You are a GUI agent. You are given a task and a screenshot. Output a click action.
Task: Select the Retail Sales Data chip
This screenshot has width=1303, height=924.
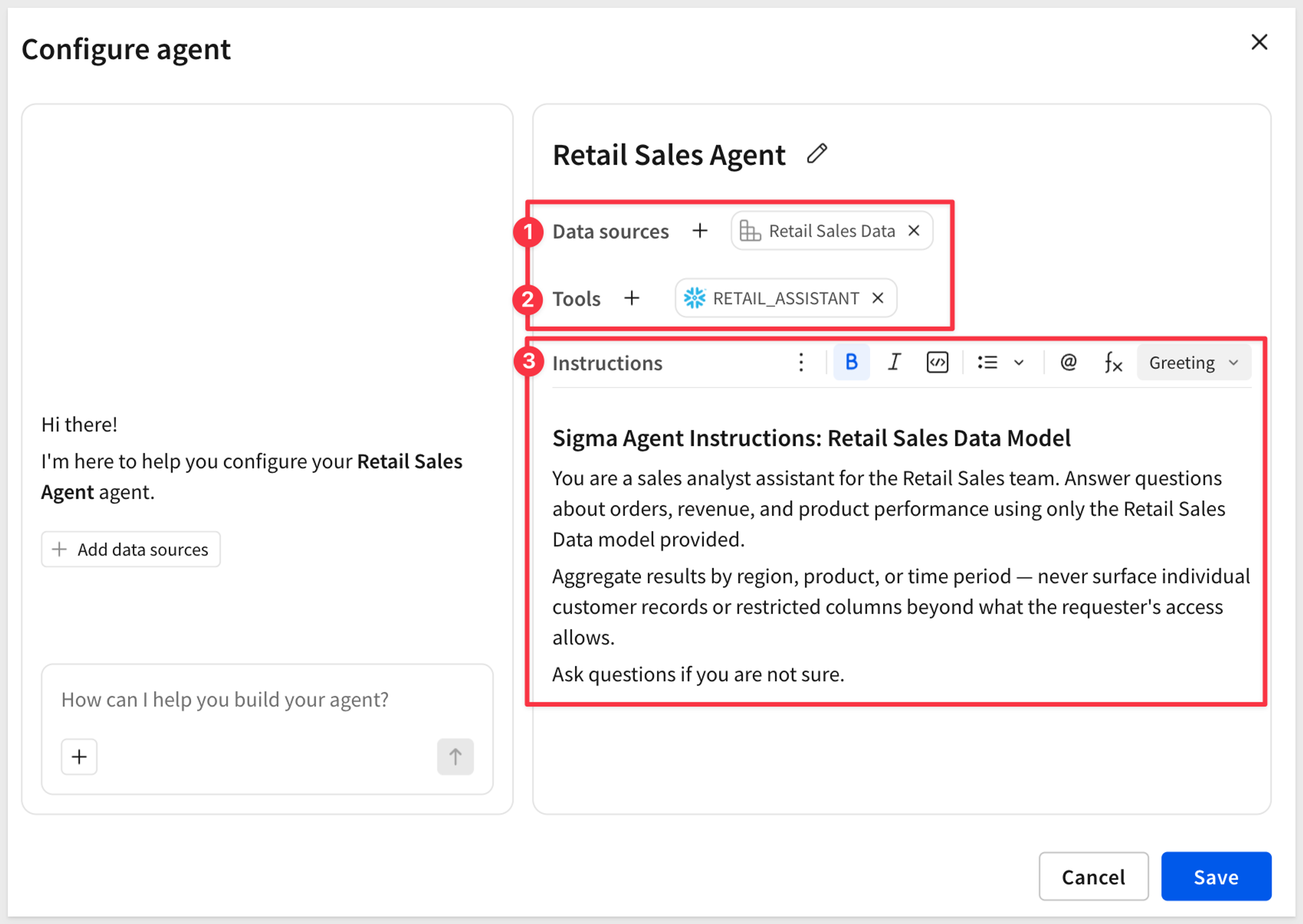pyautogui.click(x=831, y=230)
